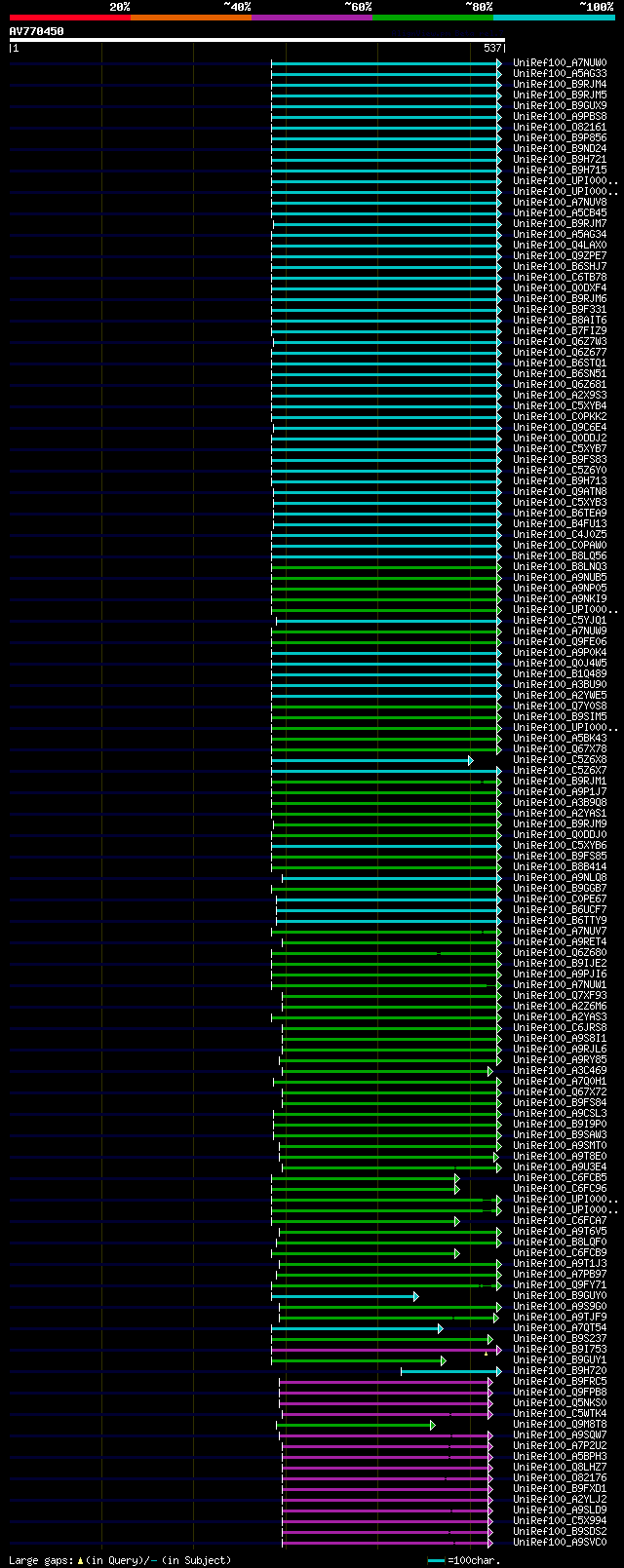Viewport: 624px width, 1568px height.
Task: Select the UniRef100_B9I753 label
Action: [x=560, y=1350]
